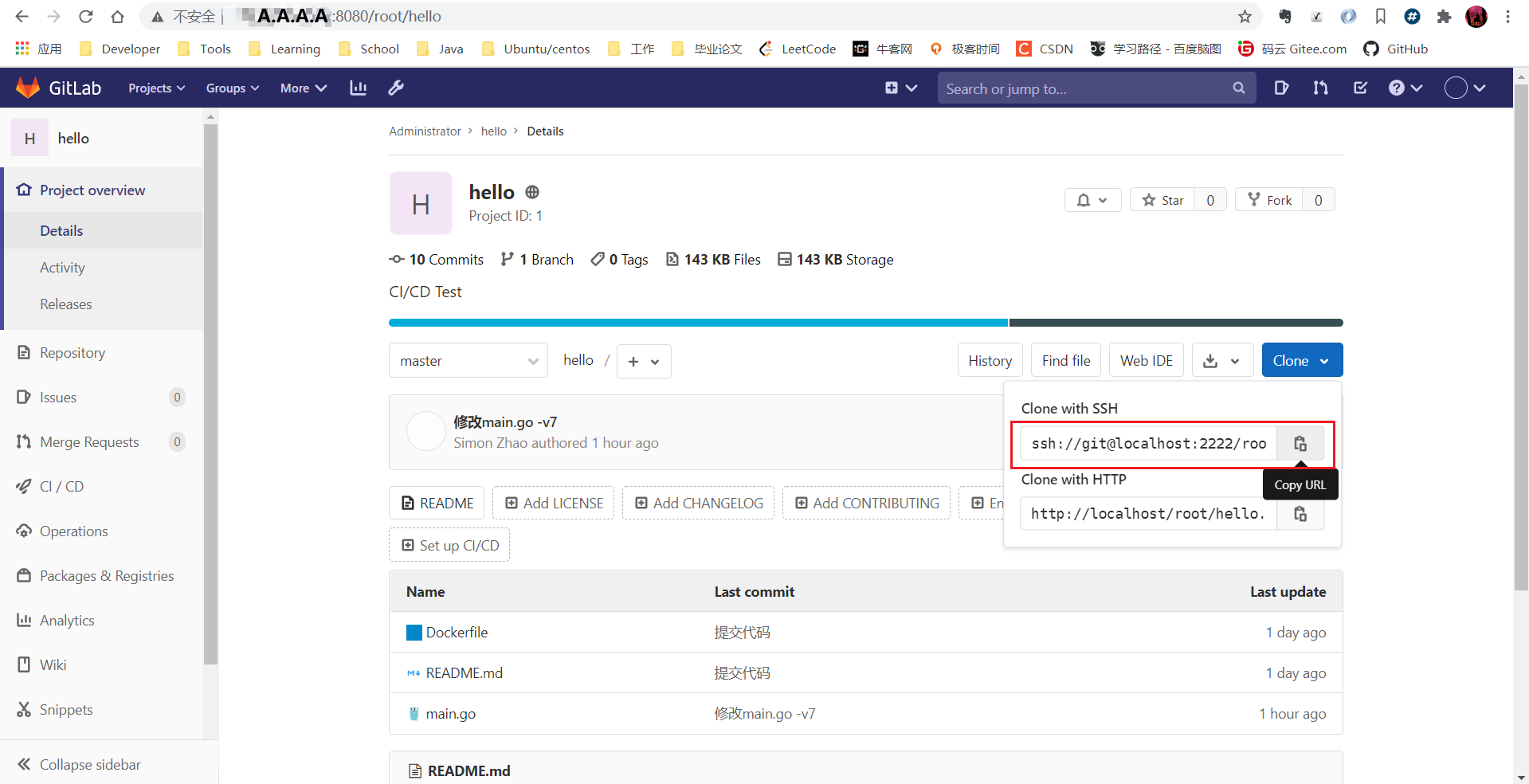Screen dimensions: 1529x784
Task: Click the GitLab logo
Action: (x=28, y=88)
